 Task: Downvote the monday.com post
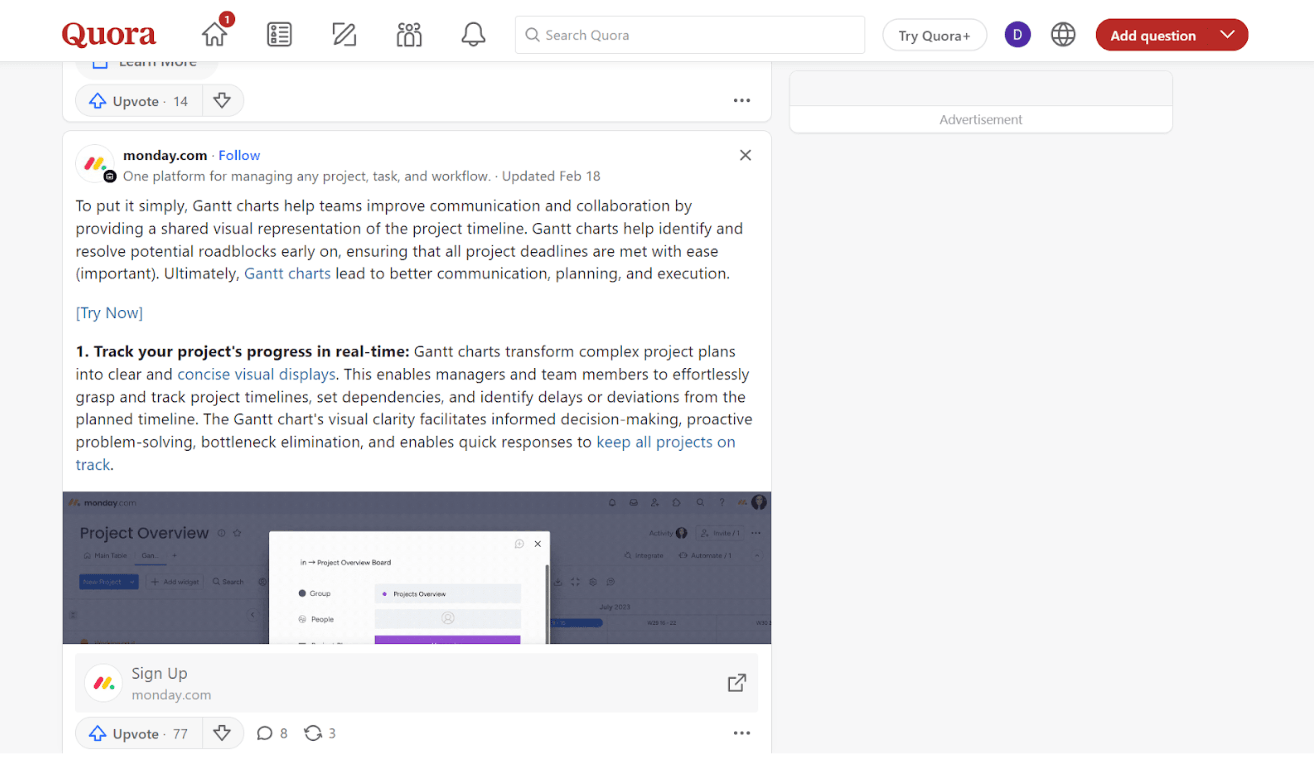click(222, 733)
